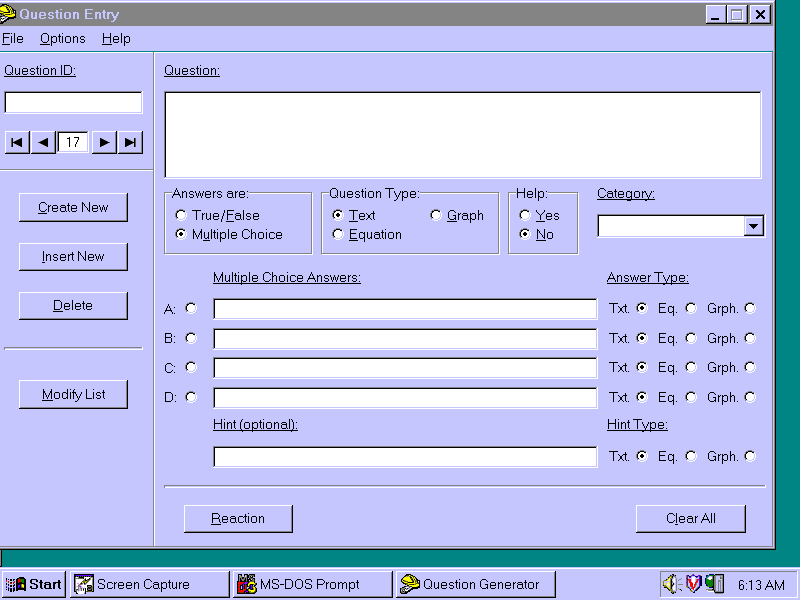The height and width of the screenshot is (600, 800).
Task: Go to previous question record
Action: point(43,143)
